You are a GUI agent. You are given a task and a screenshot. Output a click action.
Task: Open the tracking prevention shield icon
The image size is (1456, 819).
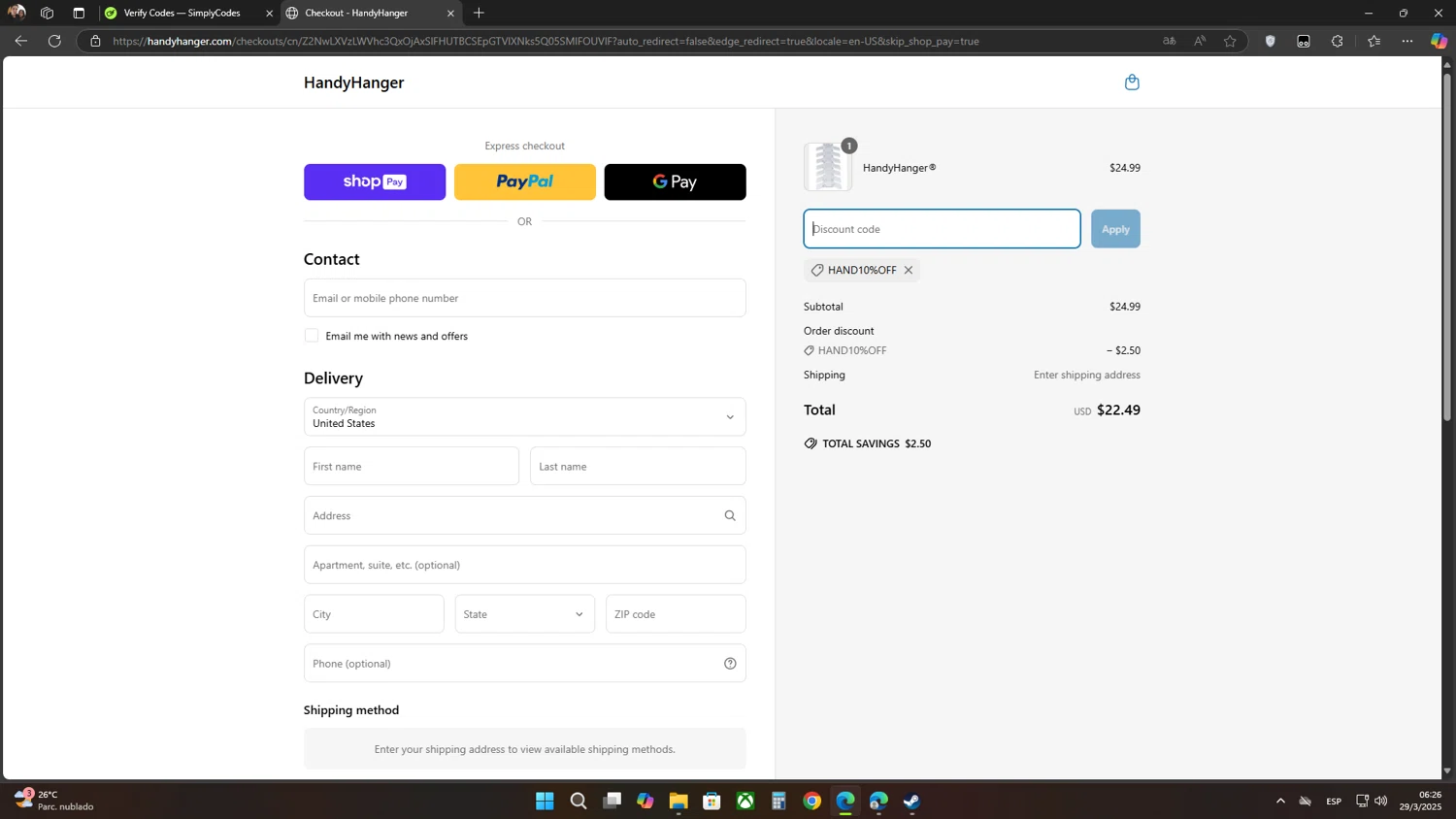[1270, 41]
